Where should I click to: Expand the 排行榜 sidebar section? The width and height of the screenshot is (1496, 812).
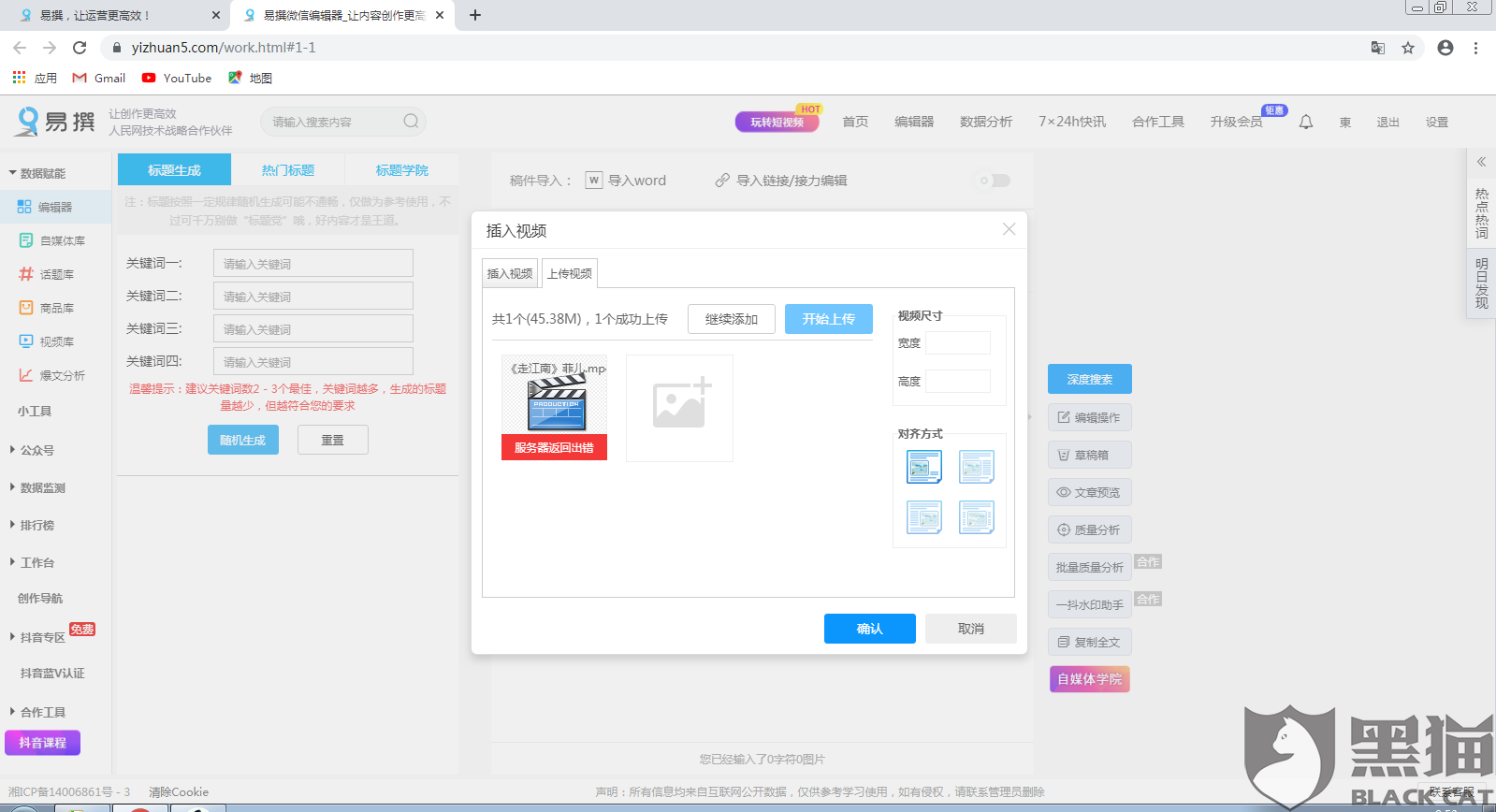click(32, 525)
